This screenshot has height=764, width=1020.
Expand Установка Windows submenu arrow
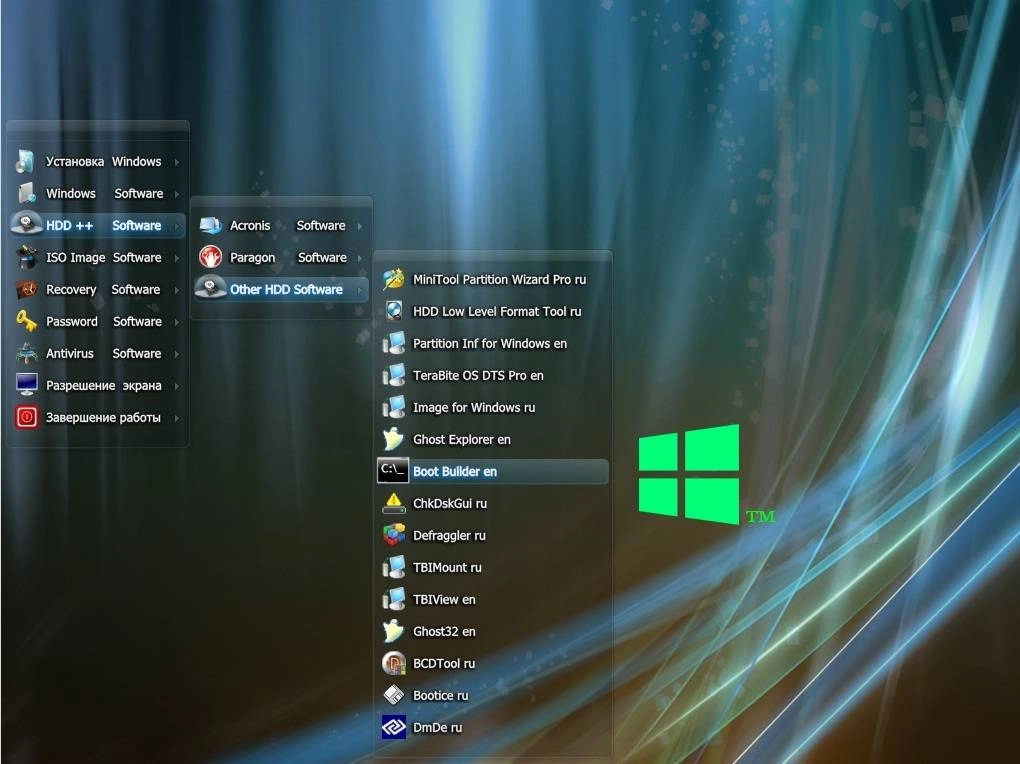(x=176, y=162)
